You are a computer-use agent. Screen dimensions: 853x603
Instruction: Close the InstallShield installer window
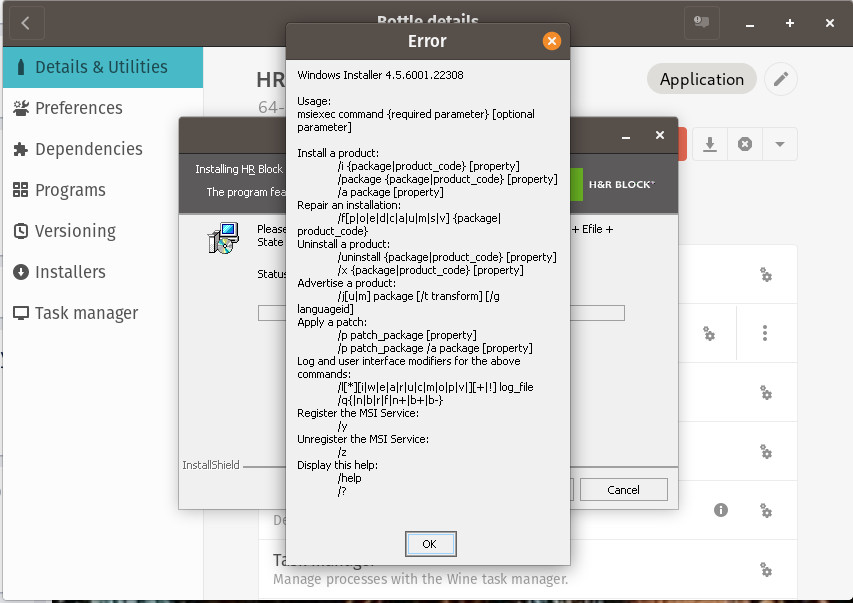coord(660,135)
